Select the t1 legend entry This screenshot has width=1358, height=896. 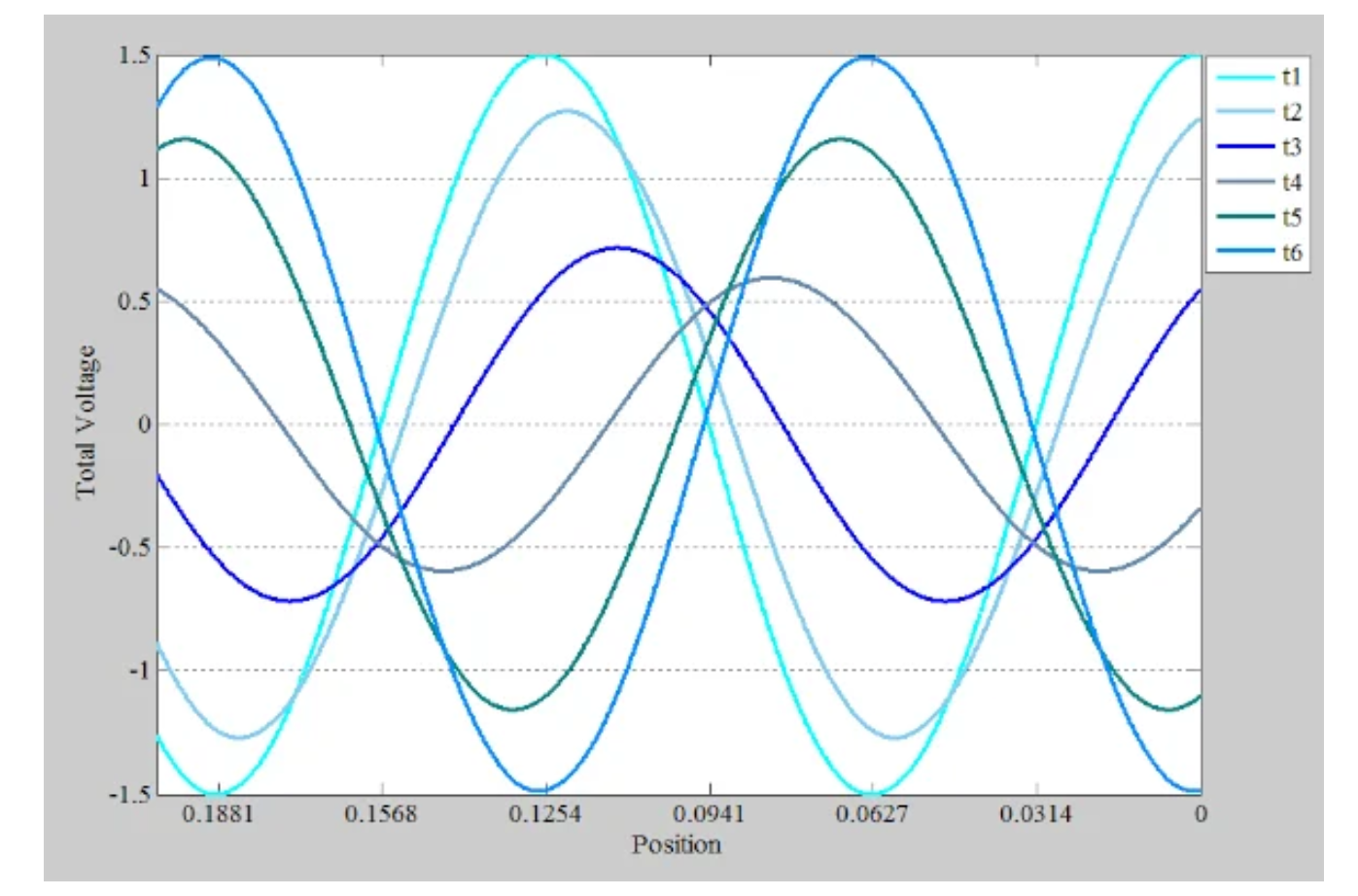(x=1259, y=78)
